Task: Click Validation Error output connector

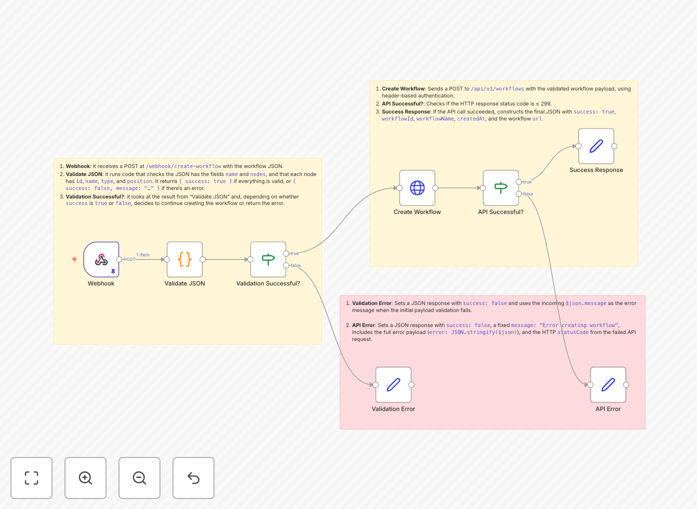Action: pyautogui.click(x=412, y=385)
